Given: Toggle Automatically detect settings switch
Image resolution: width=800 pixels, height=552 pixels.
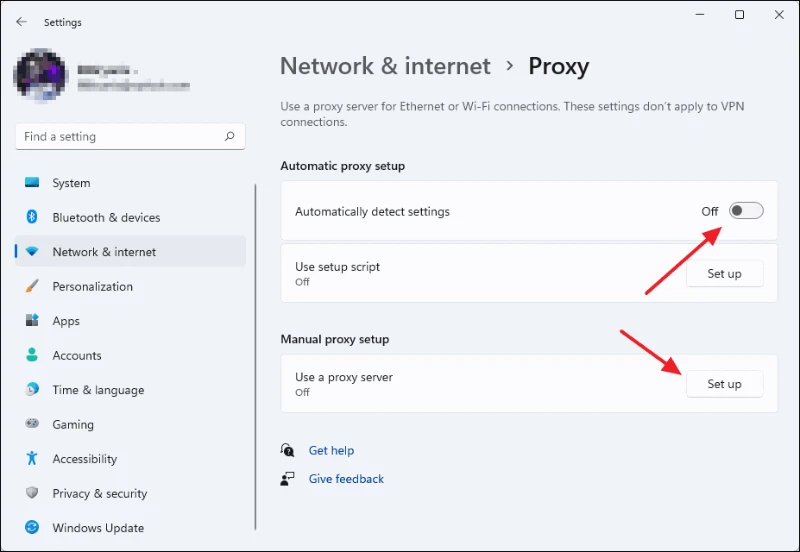Looking at the screenshot, I should point(746,211).
